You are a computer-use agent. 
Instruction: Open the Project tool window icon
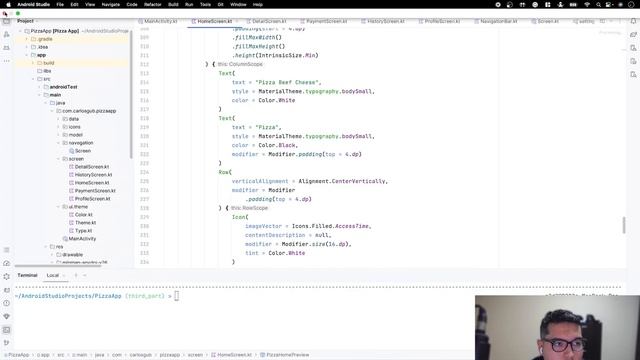pyautogui.click(x=7, y=21)
